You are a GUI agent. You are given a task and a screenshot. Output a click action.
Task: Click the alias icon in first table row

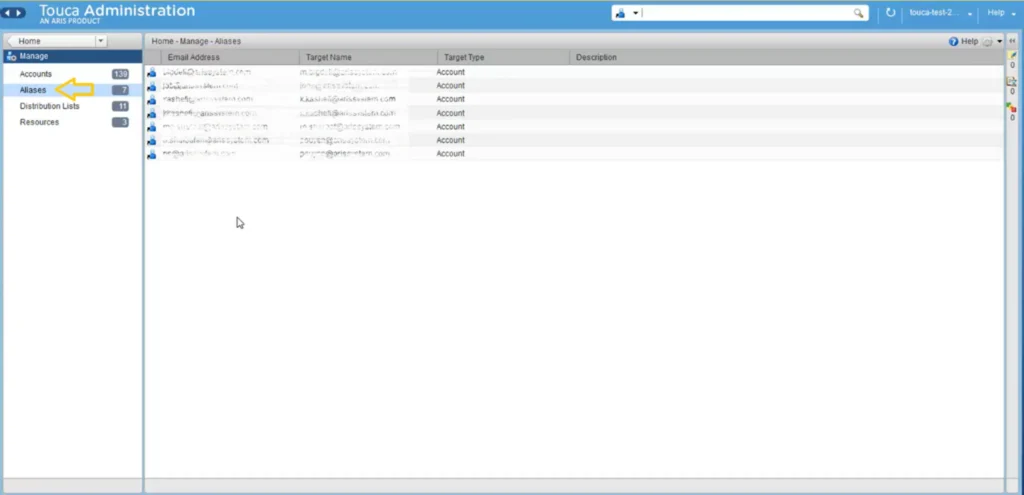coord(152,72)
